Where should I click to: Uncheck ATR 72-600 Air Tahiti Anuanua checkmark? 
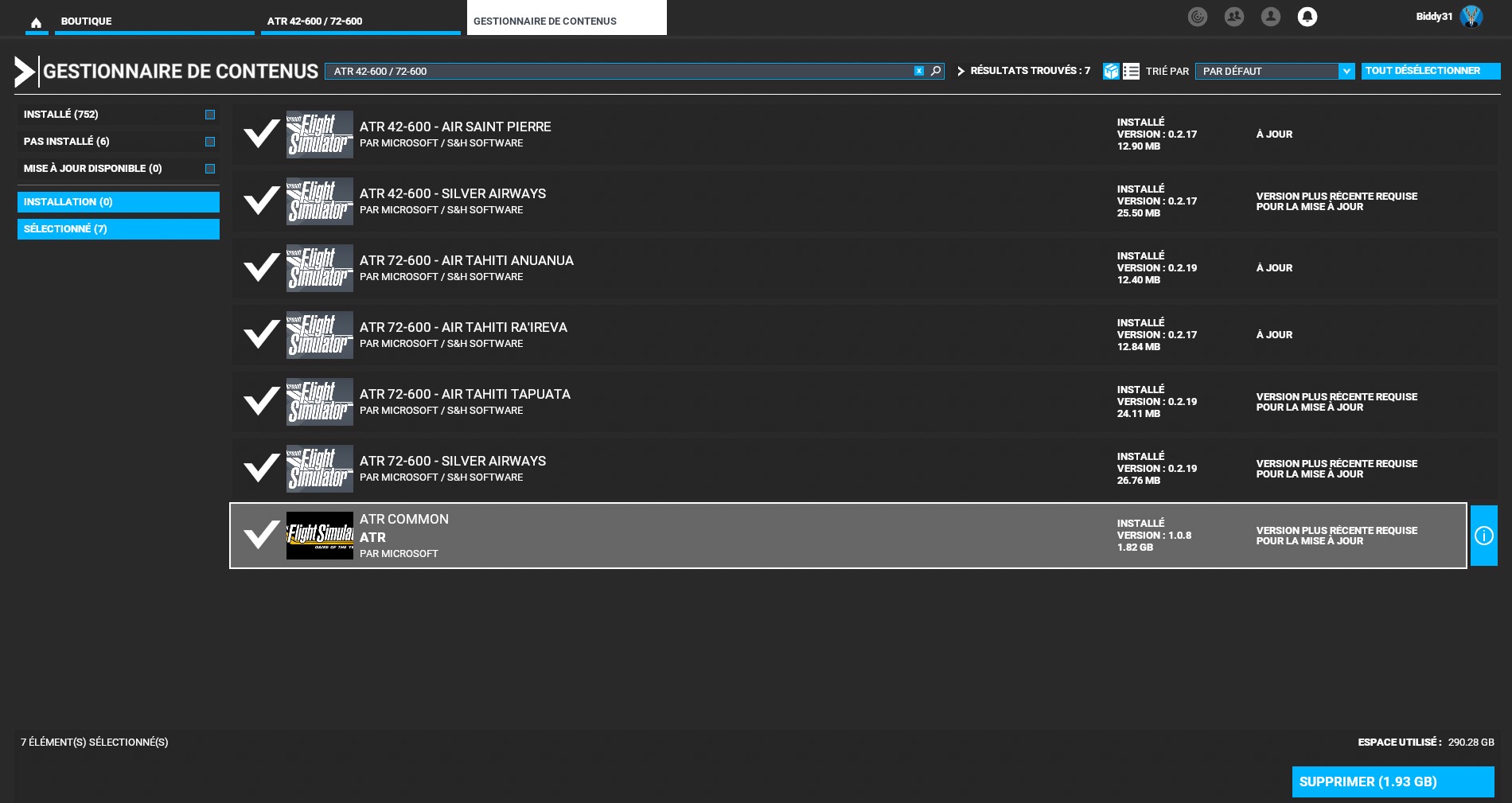click(262, 267)
